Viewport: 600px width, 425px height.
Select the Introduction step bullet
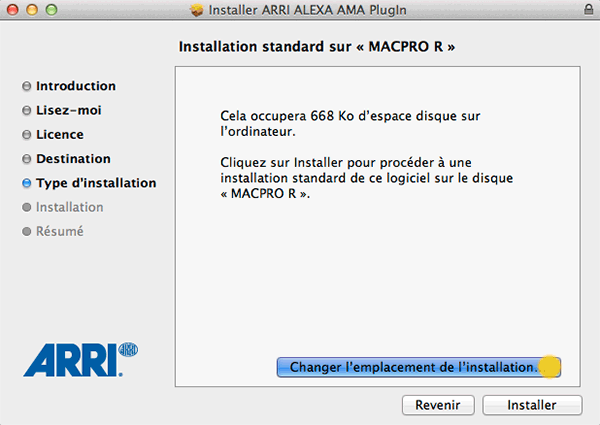(26, 86)
